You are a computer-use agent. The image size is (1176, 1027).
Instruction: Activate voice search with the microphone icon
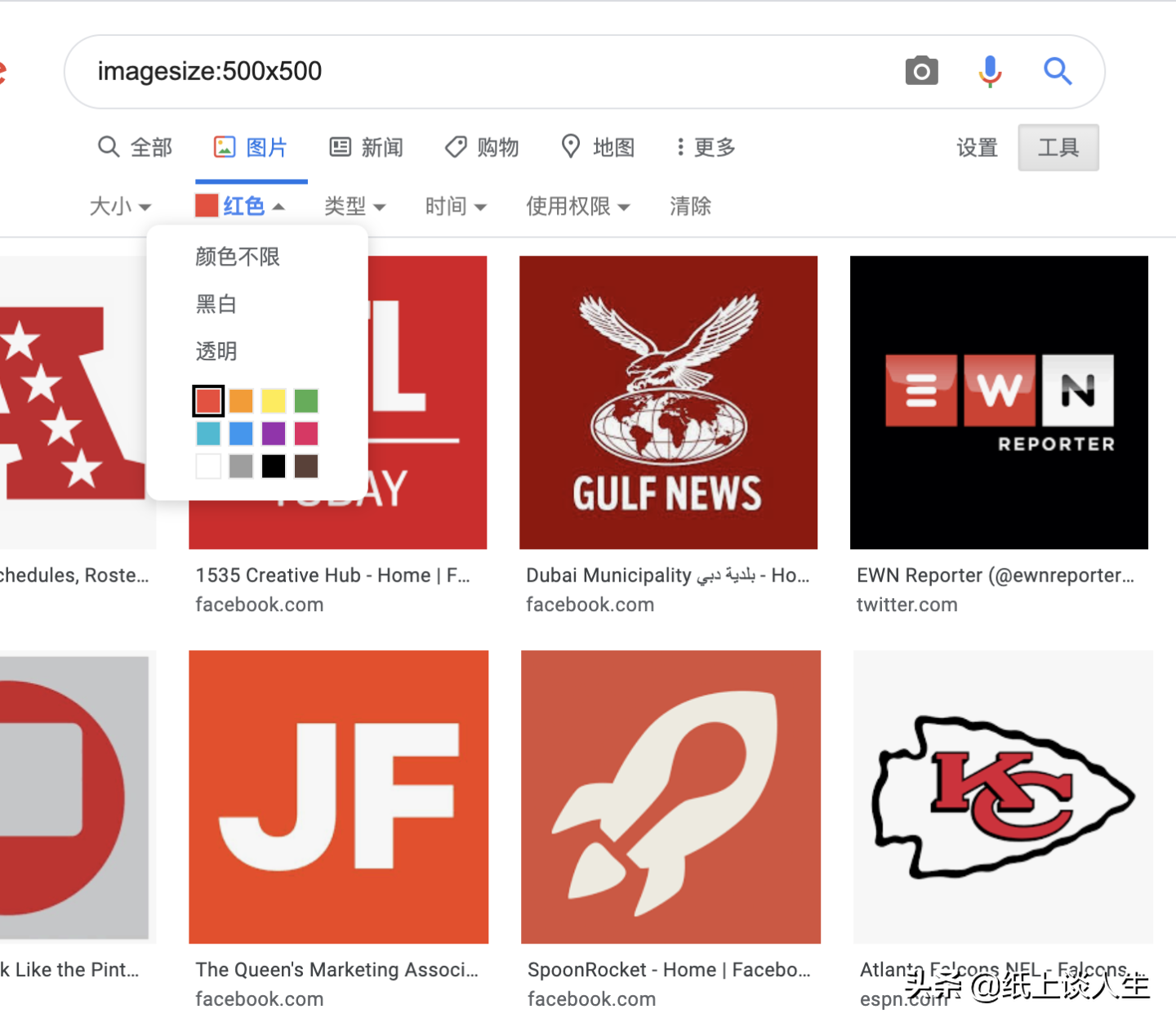point(990,71)
